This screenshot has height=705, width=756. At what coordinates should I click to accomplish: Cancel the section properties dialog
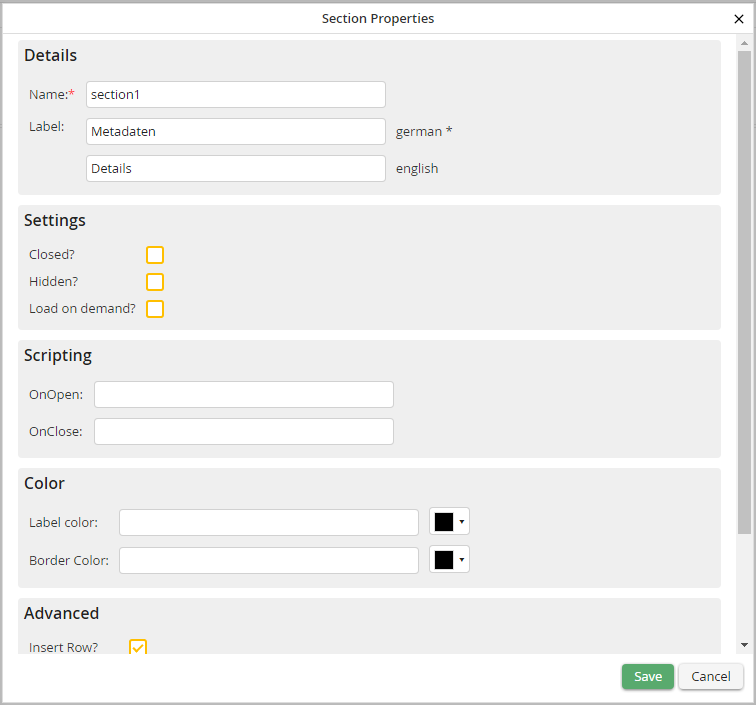pos(711,676)
